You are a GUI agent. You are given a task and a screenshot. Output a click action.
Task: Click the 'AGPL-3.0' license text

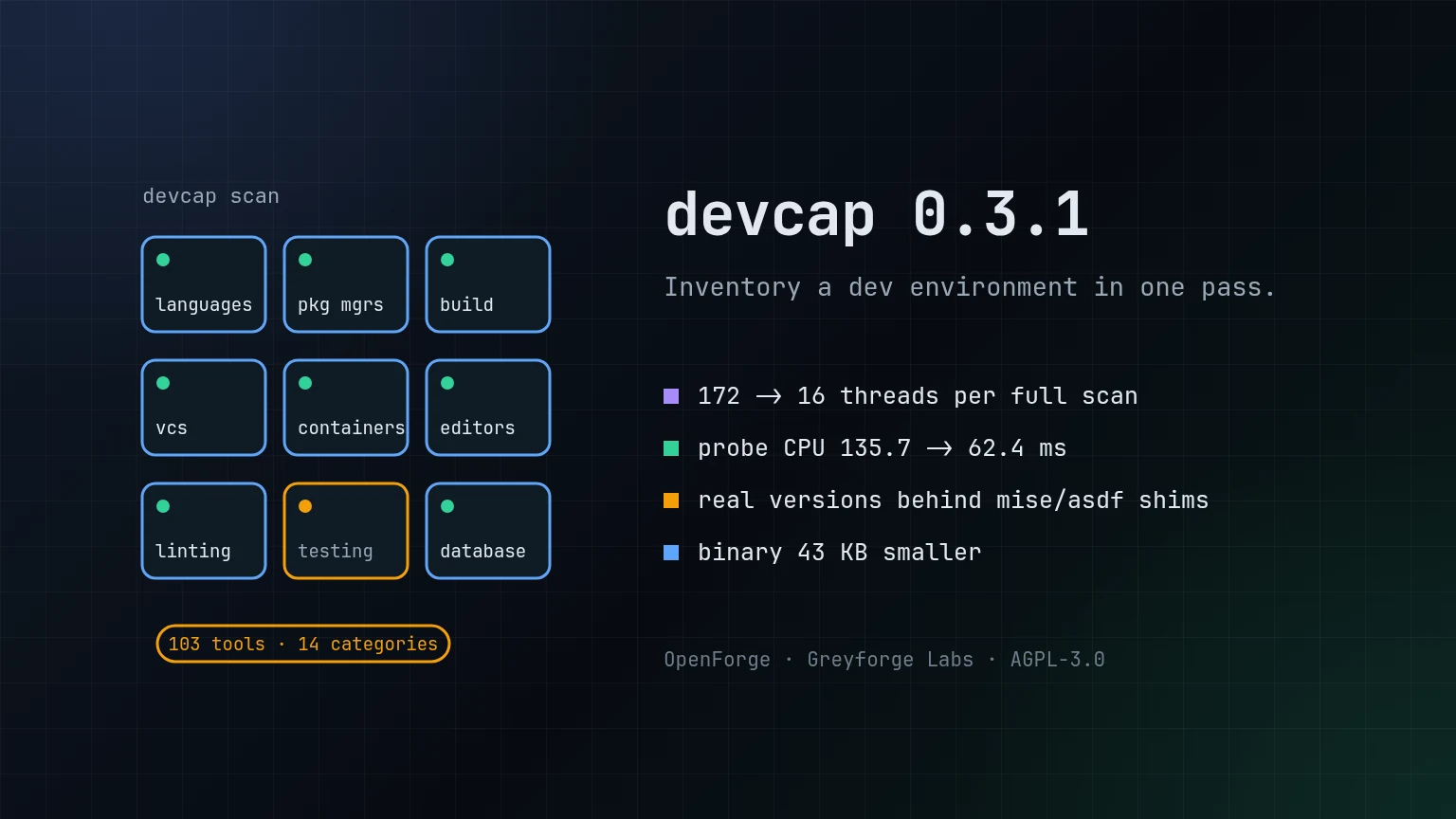tap(1058, 660)
